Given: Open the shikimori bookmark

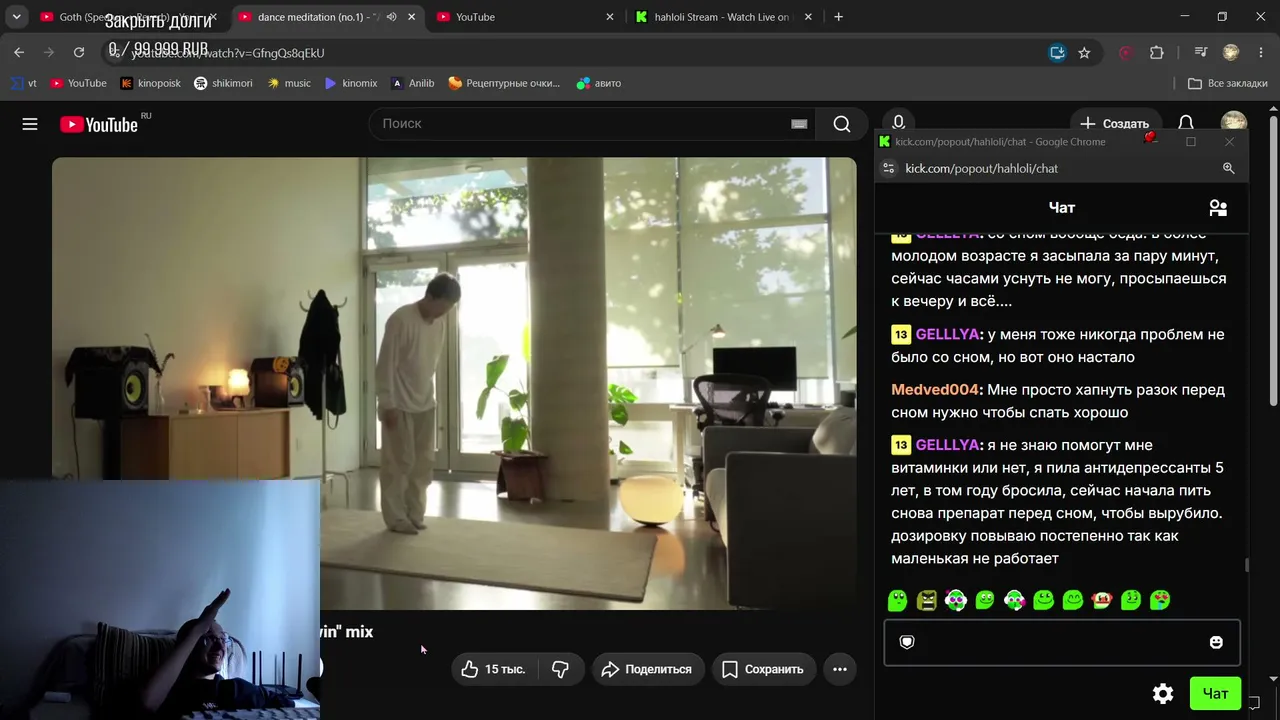Looking at the screenshot, I should (x=223, y=83).
